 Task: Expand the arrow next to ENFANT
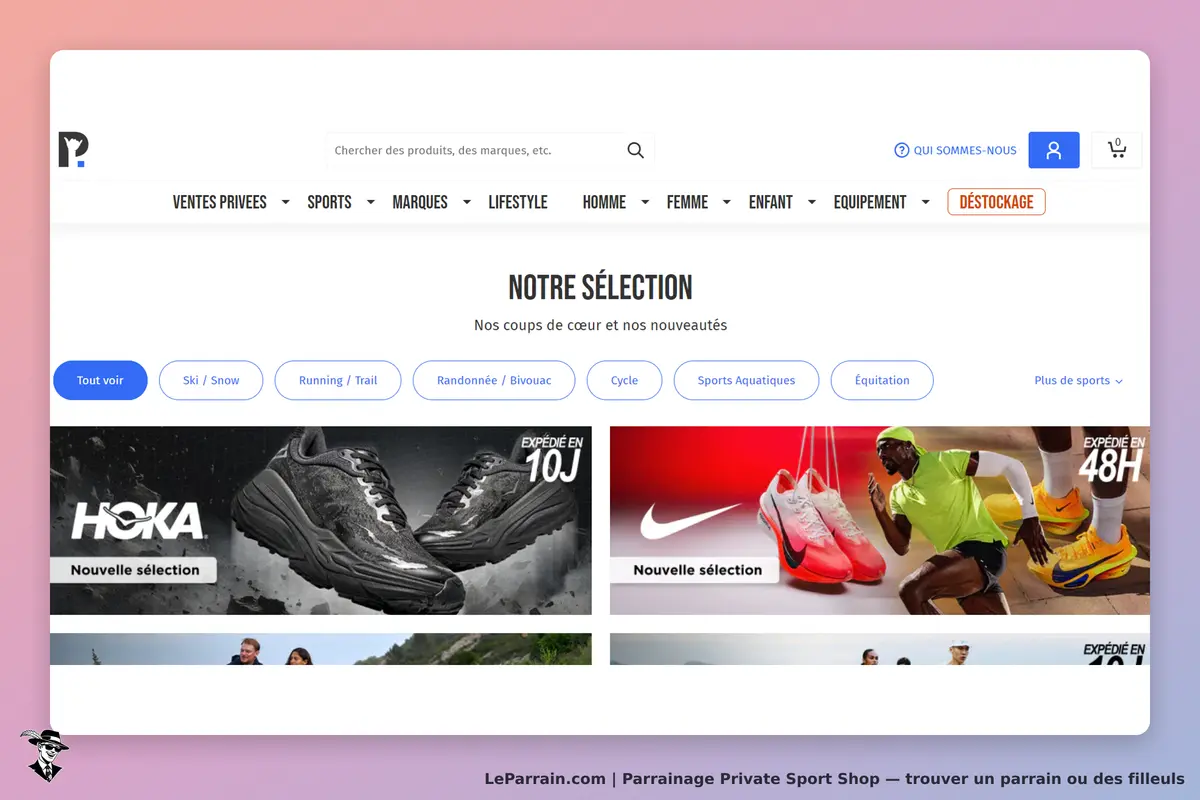[812, 202]
